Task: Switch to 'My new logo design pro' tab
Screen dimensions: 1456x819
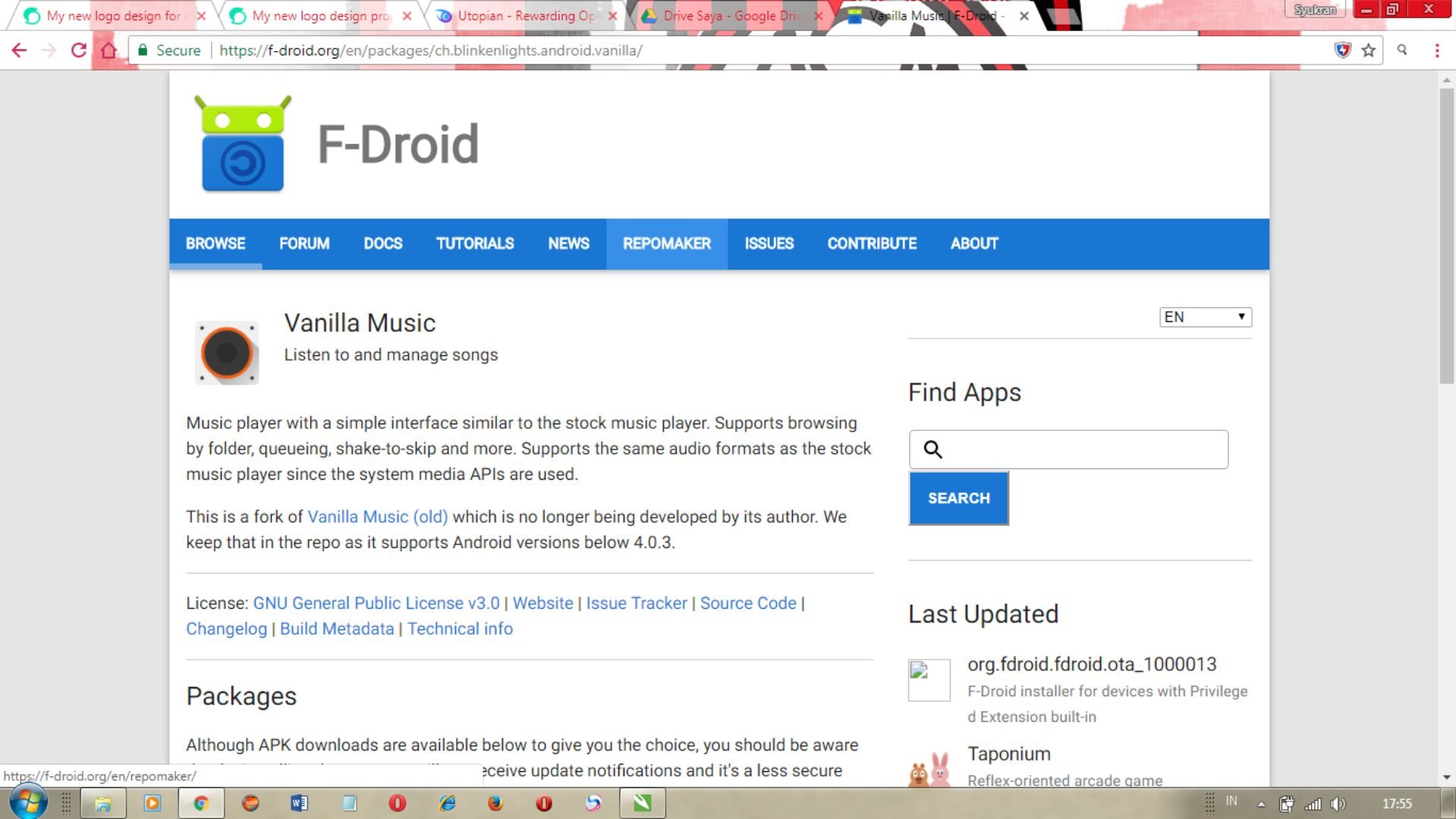Action: click(x=319, y=15)
